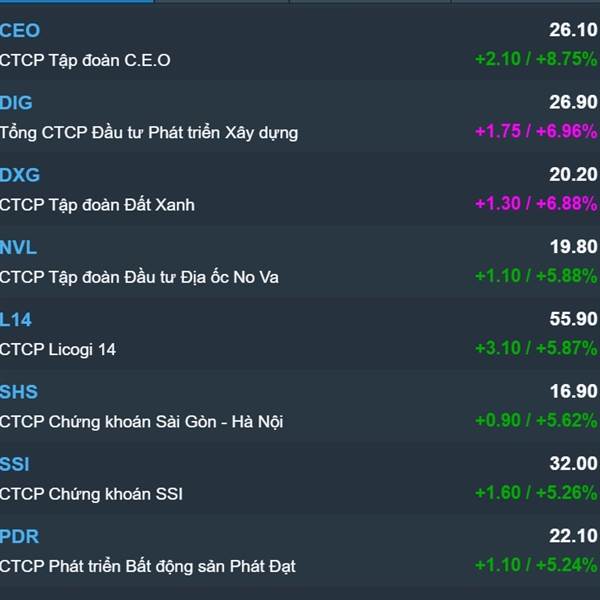Select CTCP Tập đoàn Đầu tư Địa ốc No Va

pyautogui.click(x=139, y=277)
